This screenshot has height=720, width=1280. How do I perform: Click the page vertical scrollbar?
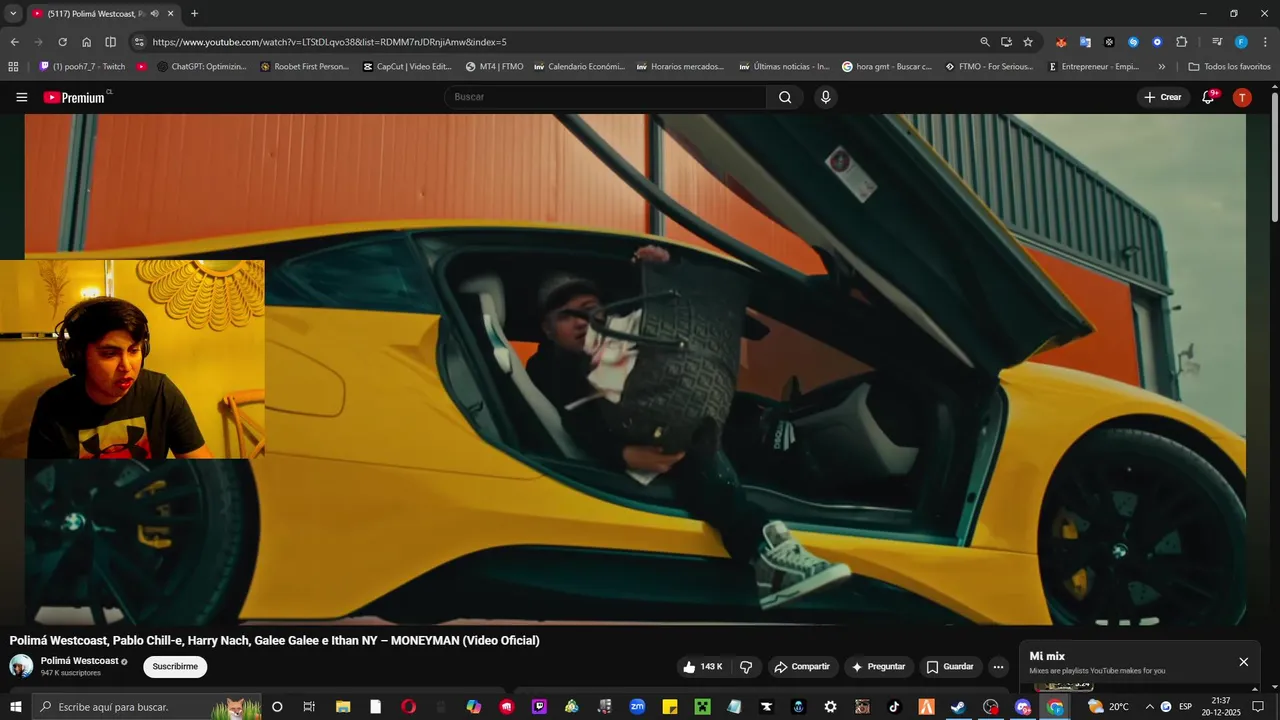coord(1274,158)
